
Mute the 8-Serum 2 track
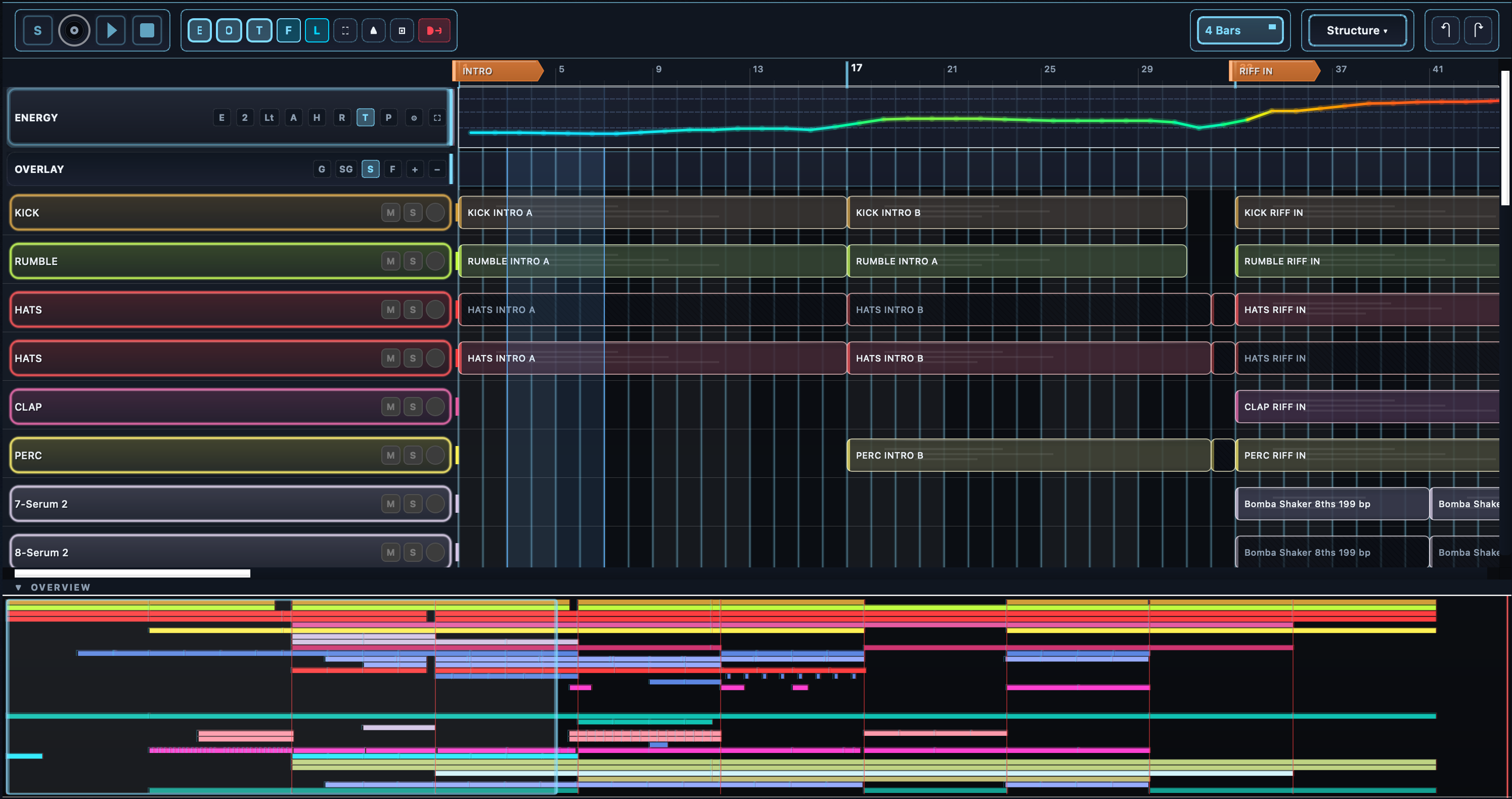pyautogui.click(x=391, y=552)
